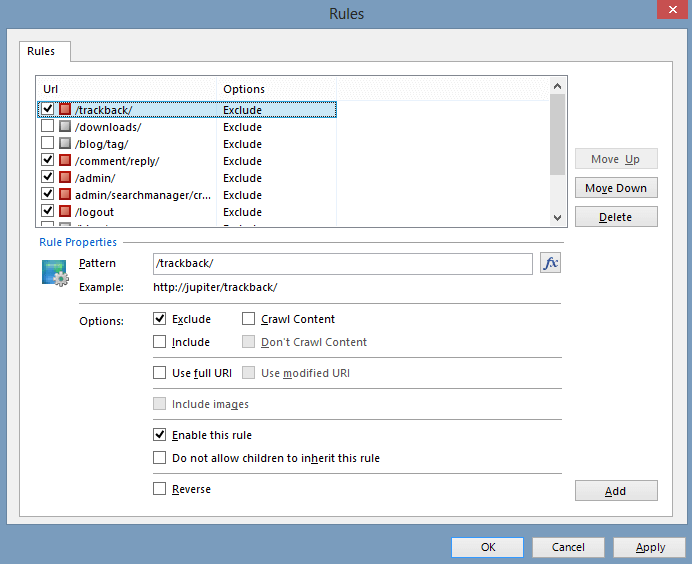Uncheck the /comment/reply/ rule checkbox
Viewport: 692px width, 564px height.
[x=47, y=160]
